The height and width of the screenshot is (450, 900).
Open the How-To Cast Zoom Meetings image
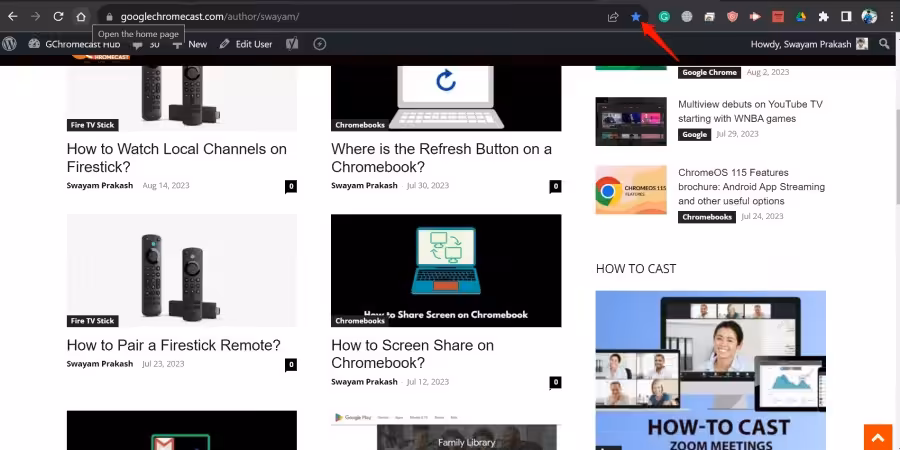[x=711, y=370]
